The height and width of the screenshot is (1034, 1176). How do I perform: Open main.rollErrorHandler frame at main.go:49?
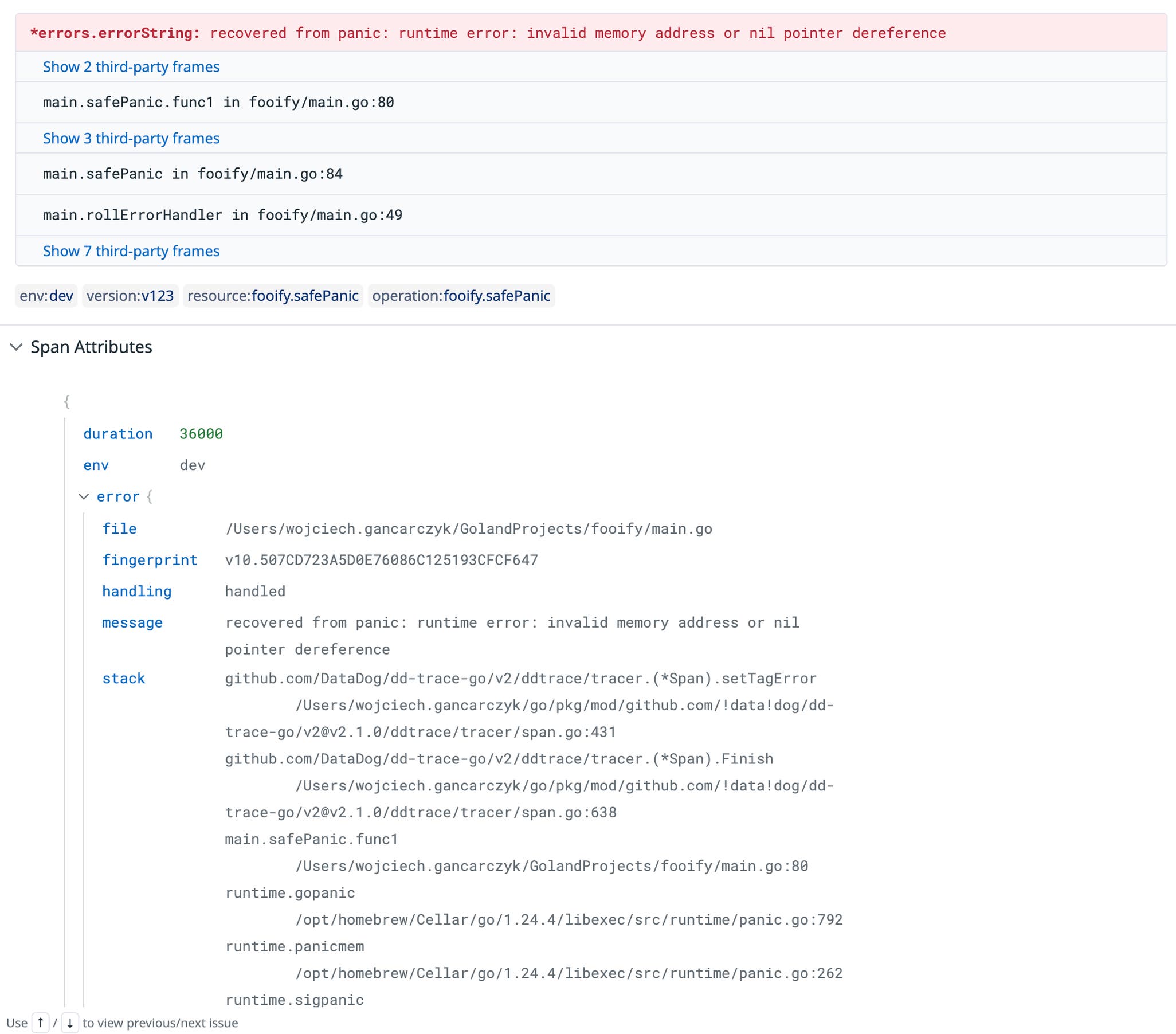click(x=591, y=215)
